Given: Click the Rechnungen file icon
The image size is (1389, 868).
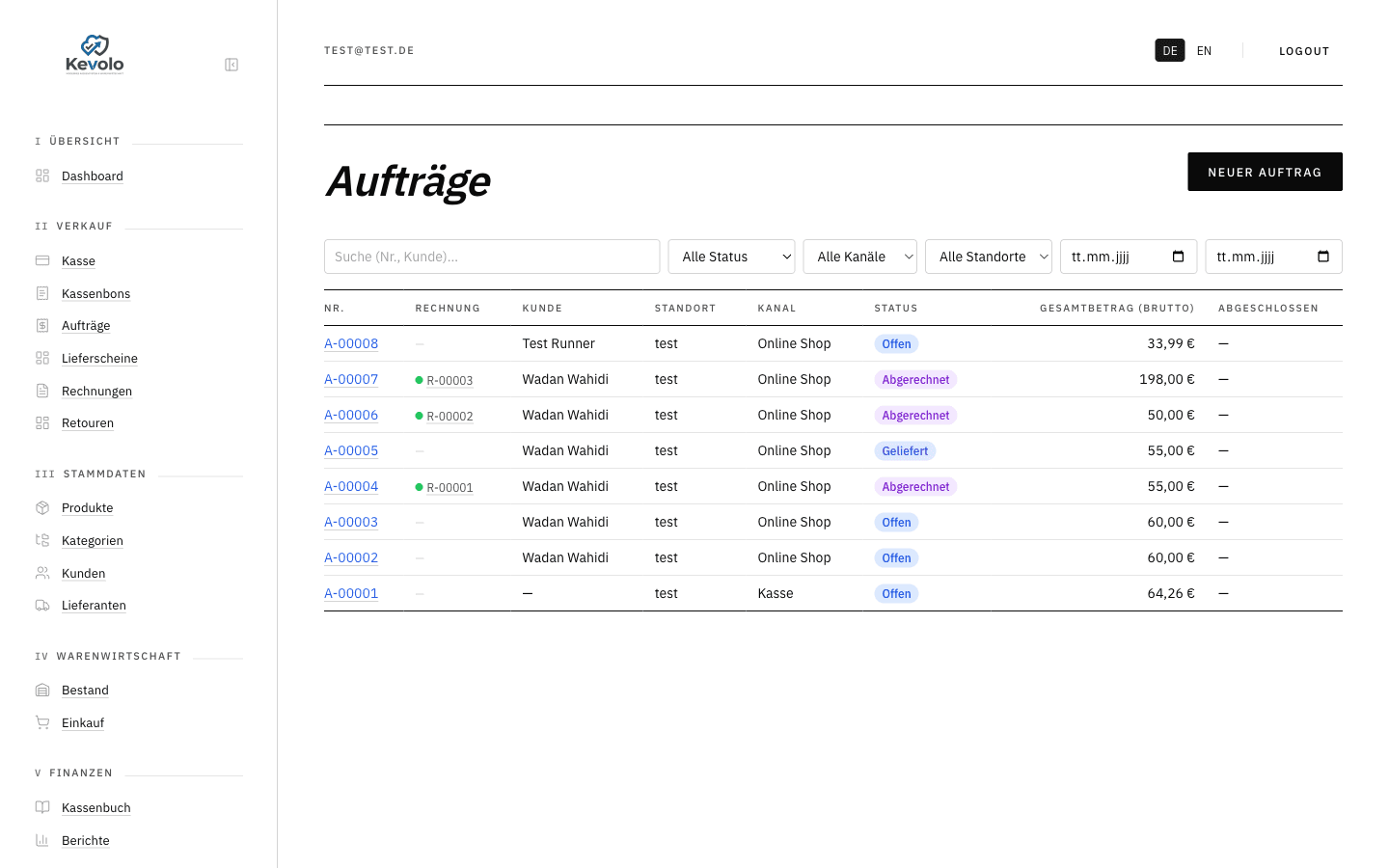Looking at the screenshot, I should (x=42, y=391).
